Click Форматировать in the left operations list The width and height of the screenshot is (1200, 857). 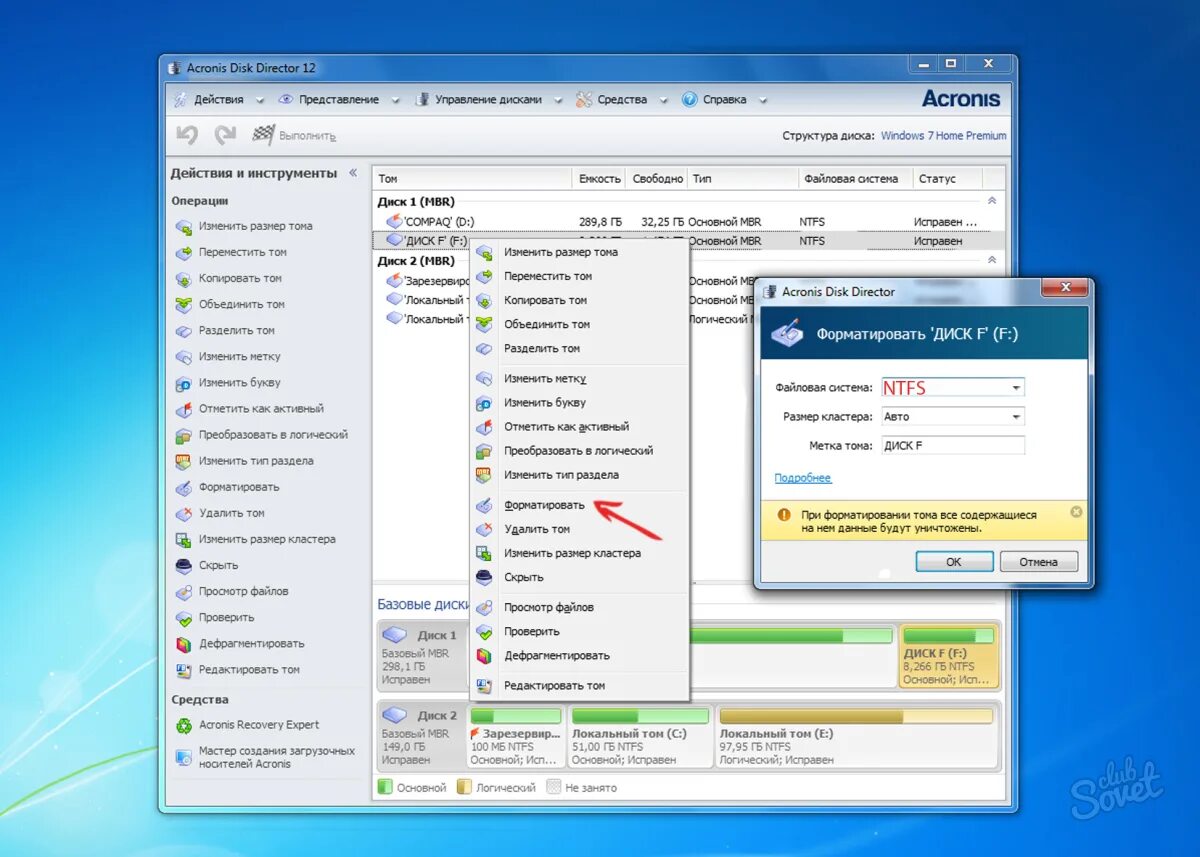(x=239, y=488)
